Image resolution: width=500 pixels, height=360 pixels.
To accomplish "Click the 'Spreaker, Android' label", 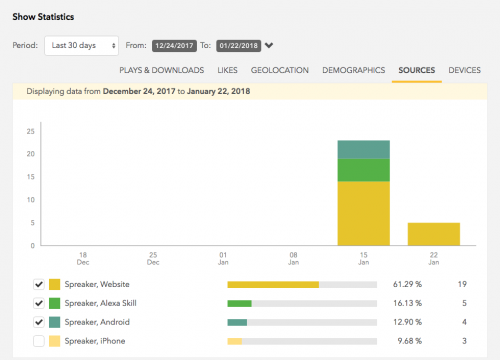I will [97, 322].
